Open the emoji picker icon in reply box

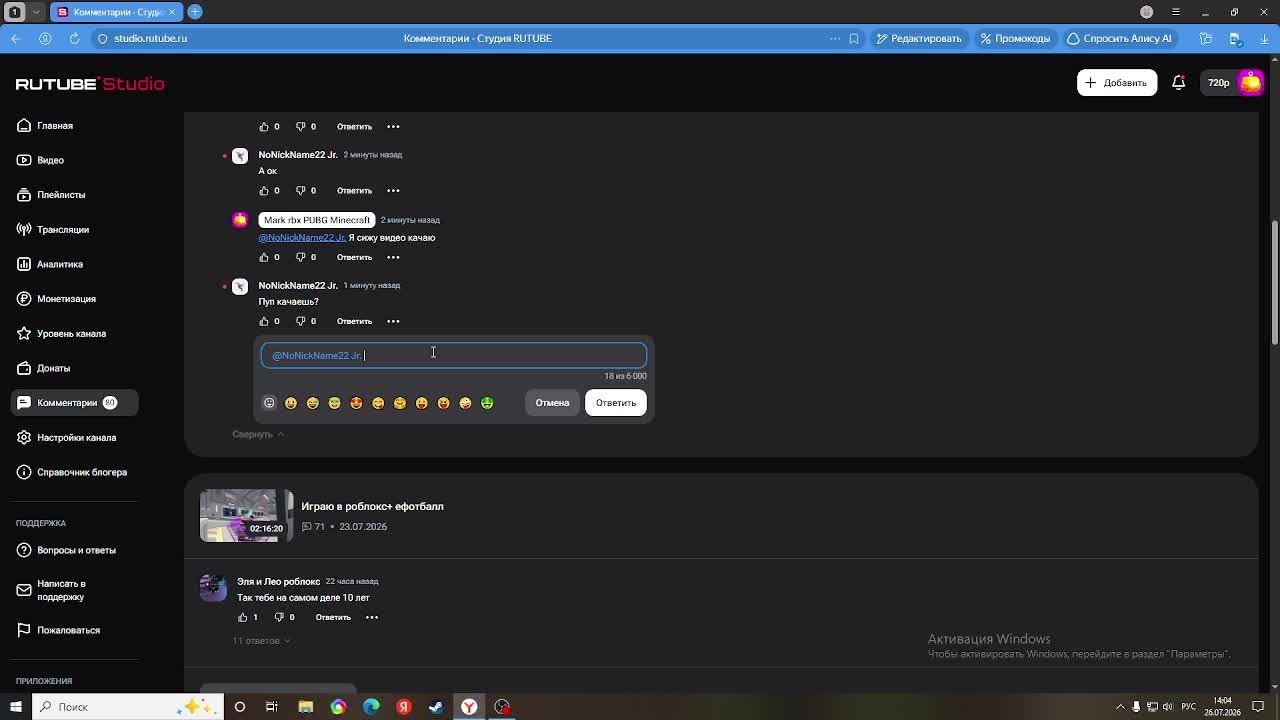(x=269, y=403)
